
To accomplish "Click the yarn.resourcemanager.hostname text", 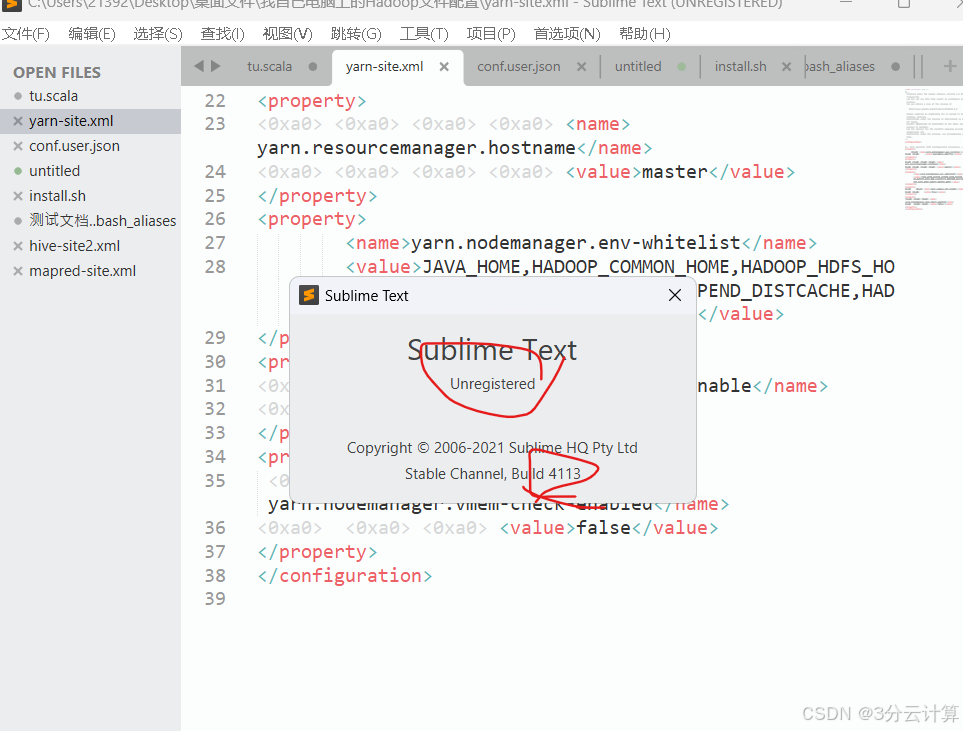I will [x=416, y=148].
